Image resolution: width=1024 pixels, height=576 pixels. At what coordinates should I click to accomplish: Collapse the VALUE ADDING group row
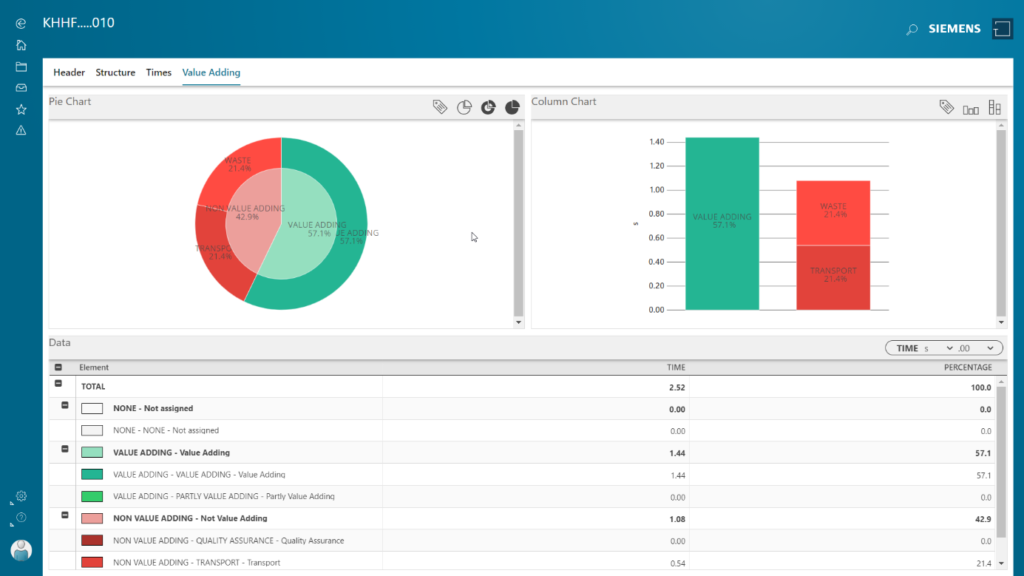click(x=65, y=450)
